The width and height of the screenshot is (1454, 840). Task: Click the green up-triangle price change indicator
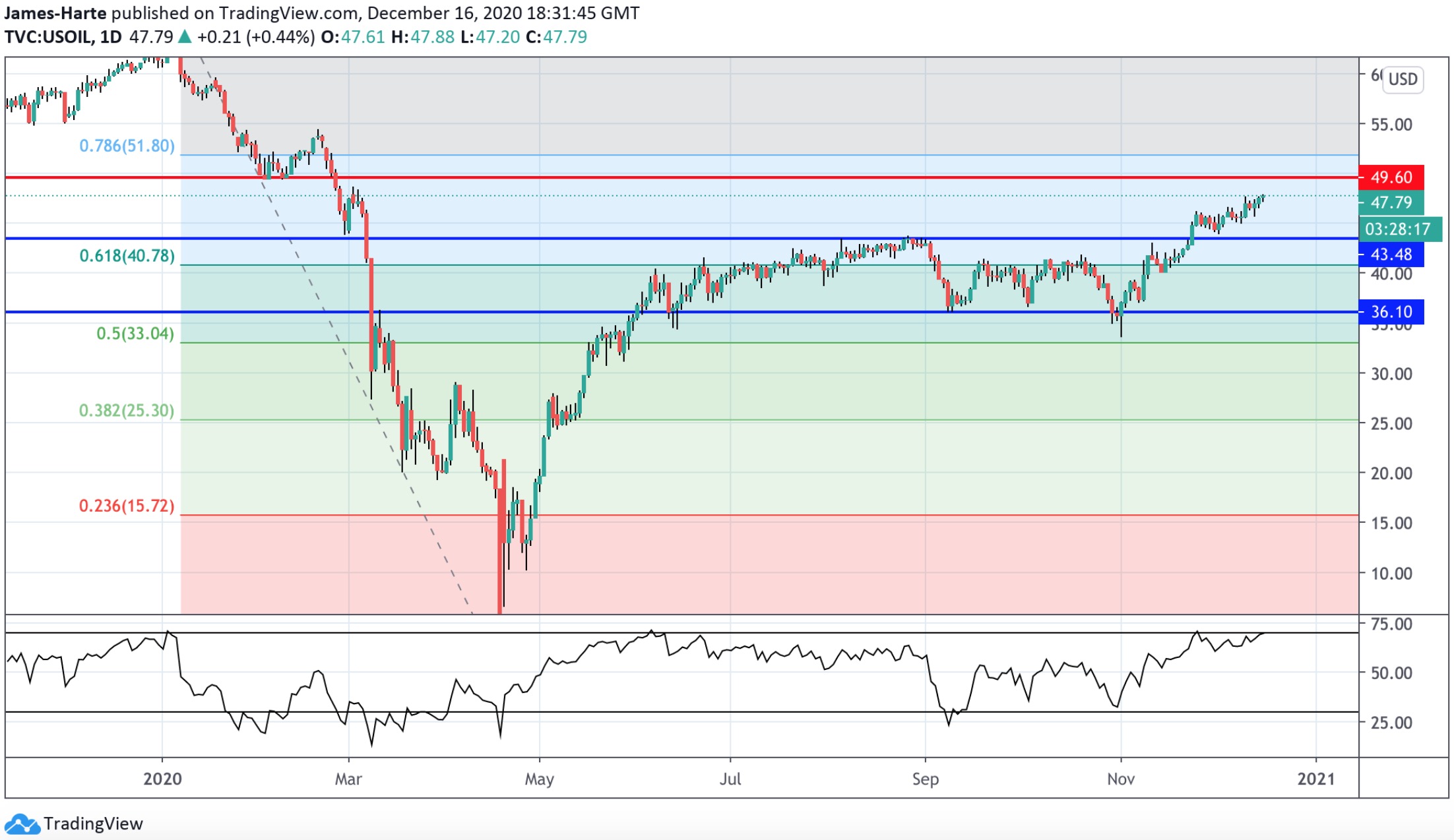coord(185,37)
